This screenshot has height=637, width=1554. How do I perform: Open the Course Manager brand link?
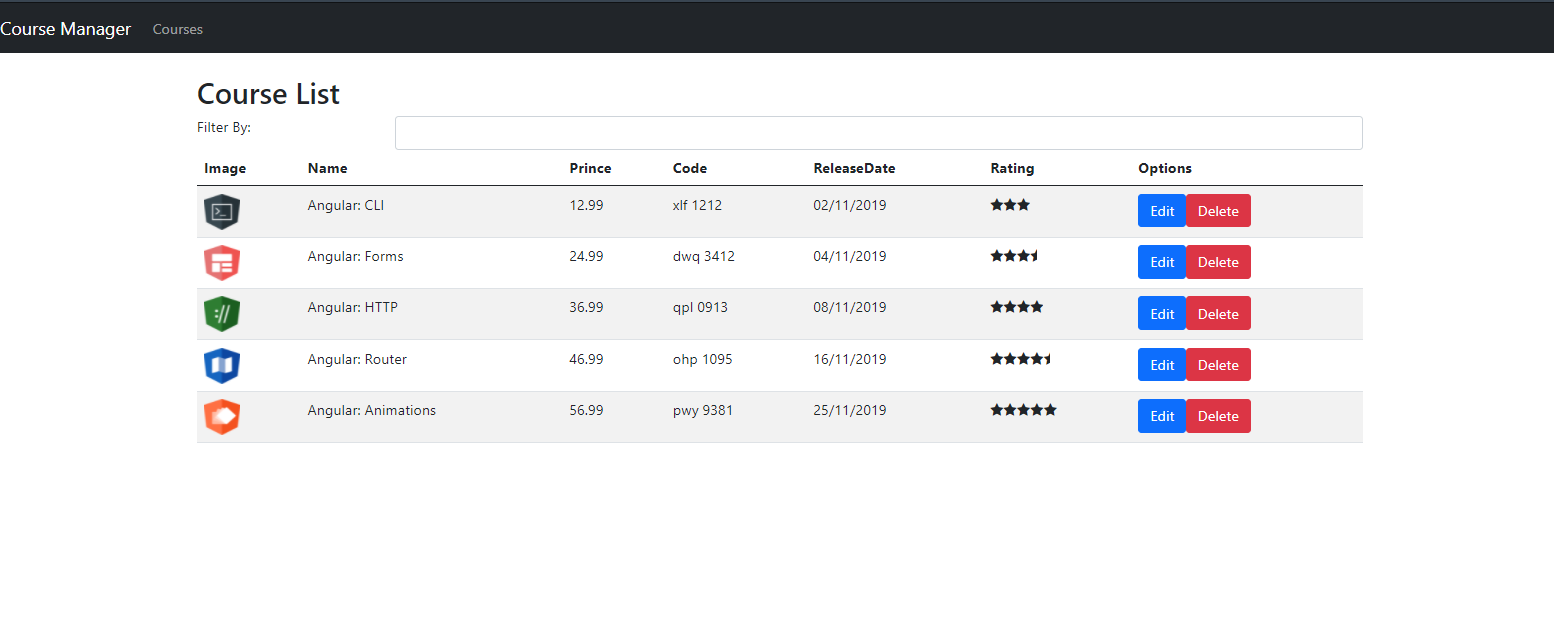[x=65, y=29]
